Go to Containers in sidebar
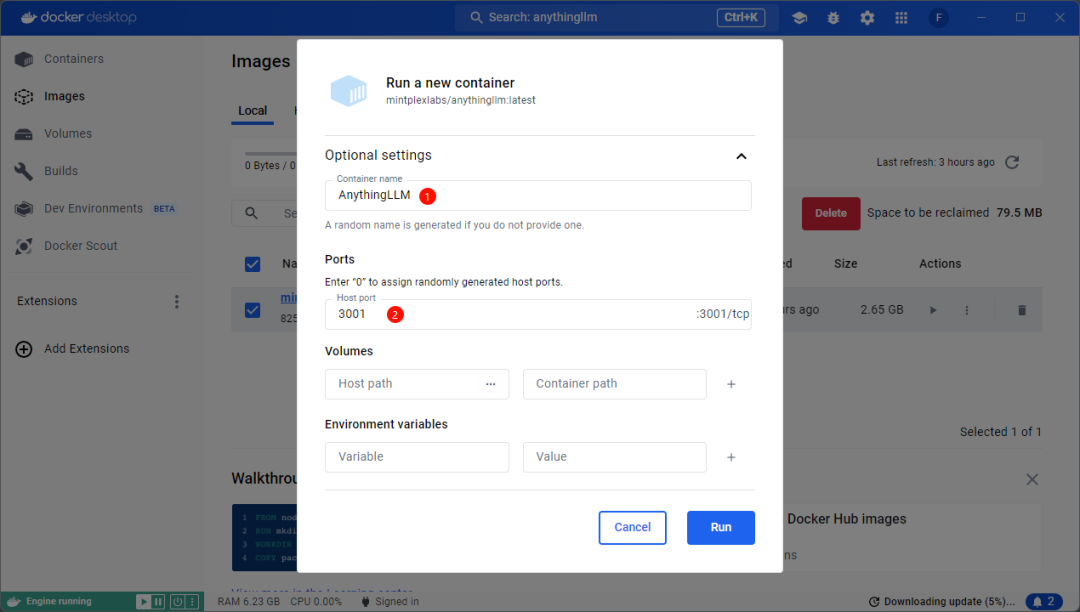Screen dimensions: 1080x612 [x=73, y=59]
